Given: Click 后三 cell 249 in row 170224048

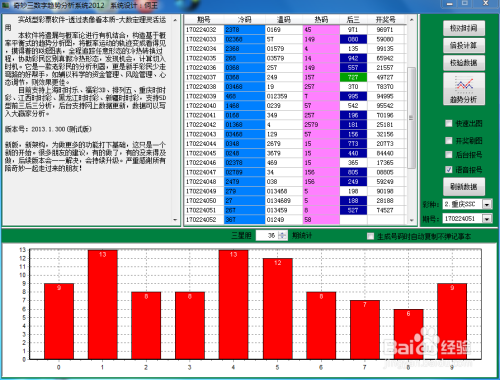Looking at the screenshot, I should click(353, 182).
